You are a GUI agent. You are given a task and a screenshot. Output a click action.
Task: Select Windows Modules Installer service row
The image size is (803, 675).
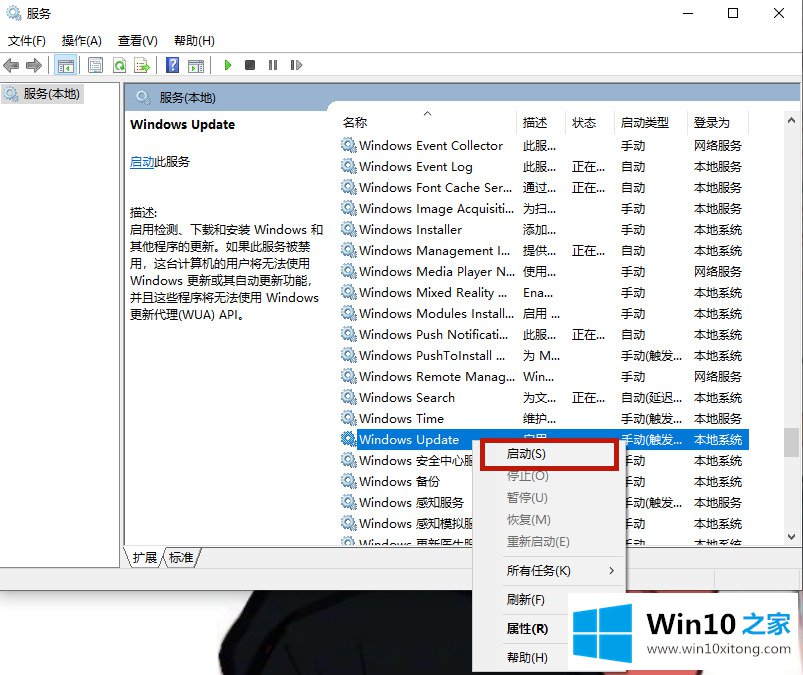(x=543, y=313)
